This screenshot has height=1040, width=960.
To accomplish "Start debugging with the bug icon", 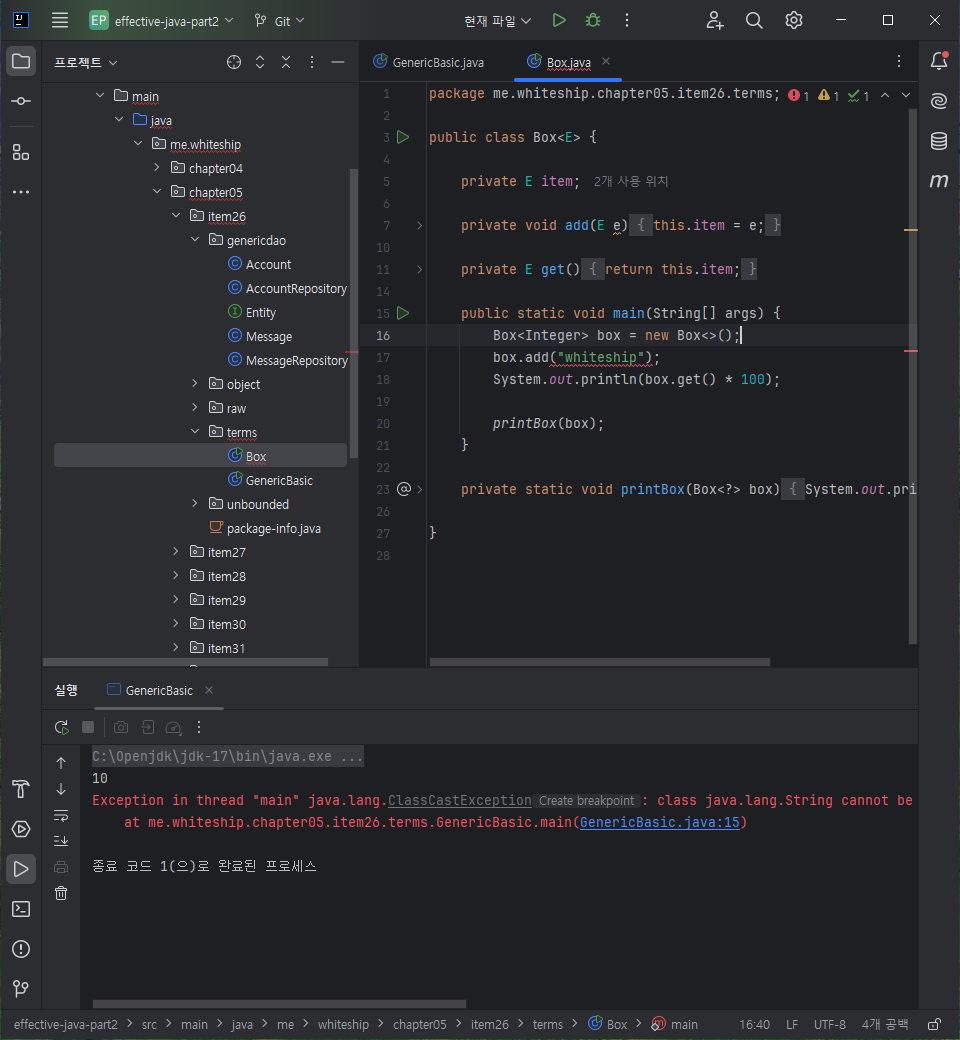I will tap(592, 21).
